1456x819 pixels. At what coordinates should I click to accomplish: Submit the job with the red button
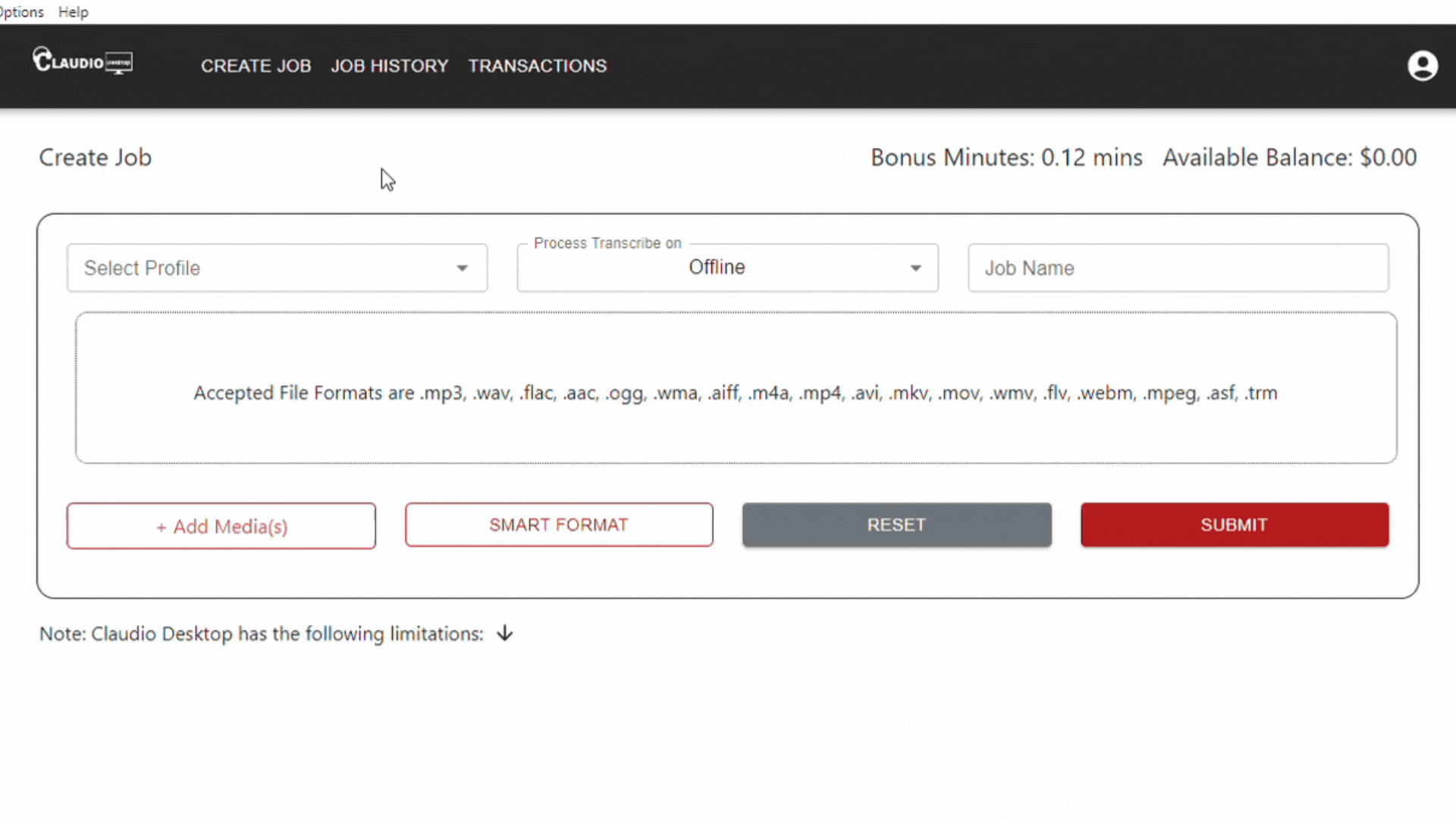click(1234, 525)
